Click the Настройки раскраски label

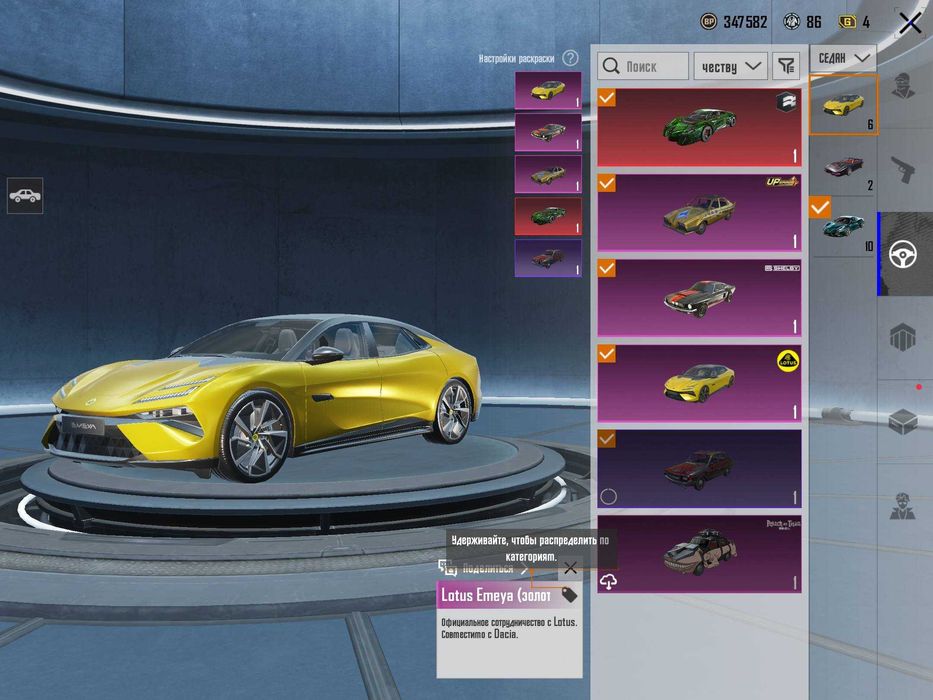(x=516, y=58)
